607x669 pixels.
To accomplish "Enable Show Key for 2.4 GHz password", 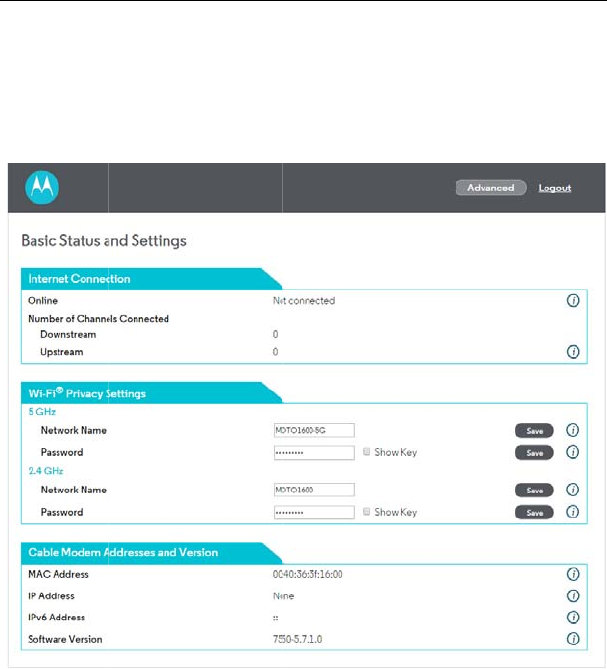I will pyautogui.click(x=366, y=512).
